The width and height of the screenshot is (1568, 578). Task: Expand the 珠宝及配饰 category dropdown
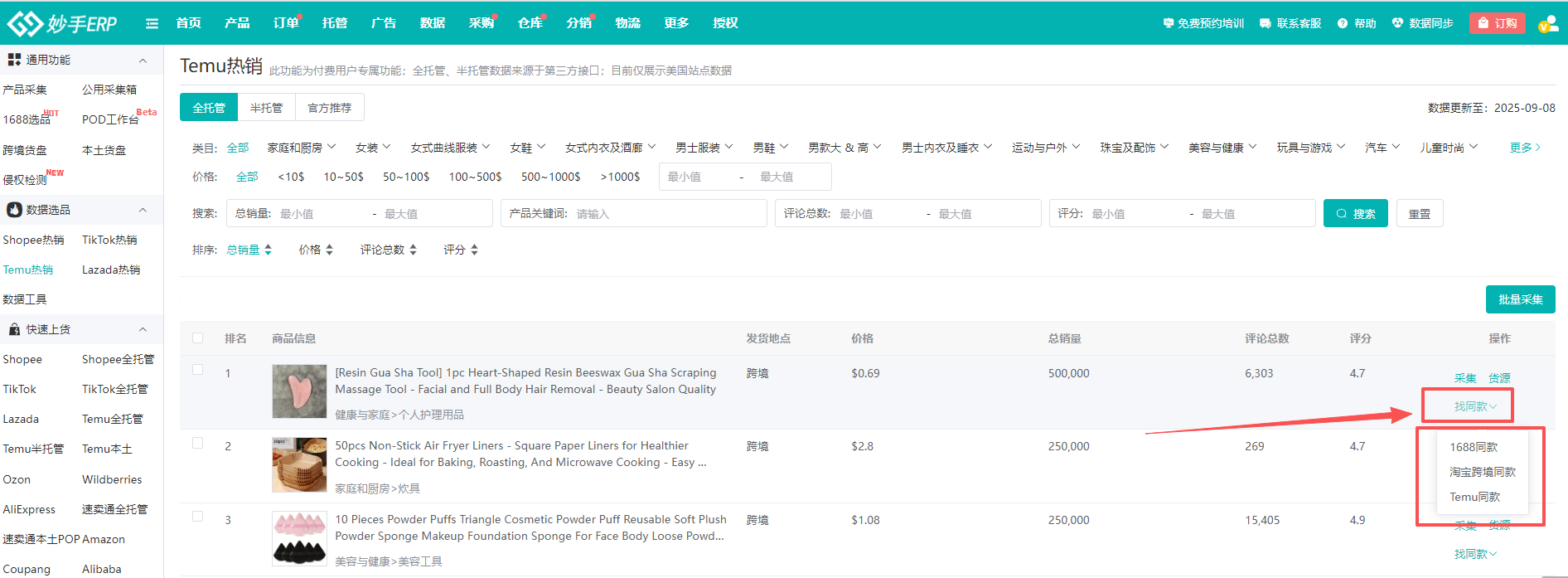(x=1135, y=148)
